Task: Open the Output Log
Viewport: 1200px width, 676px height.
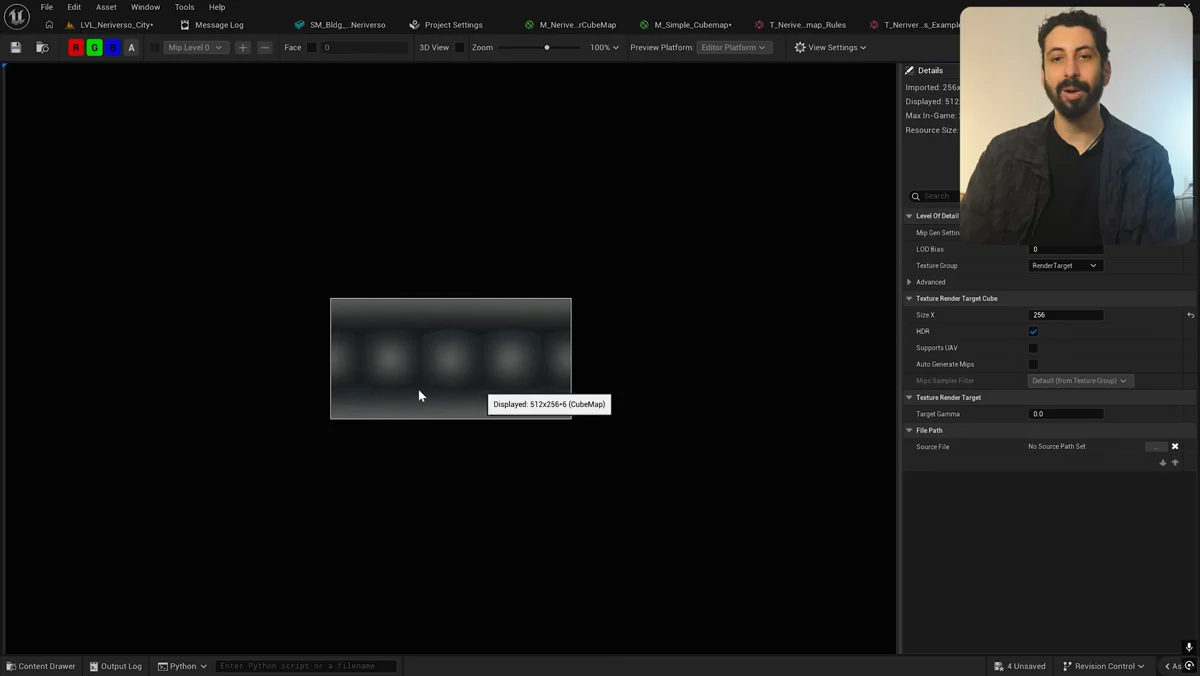Action: (x=116, y=666)
